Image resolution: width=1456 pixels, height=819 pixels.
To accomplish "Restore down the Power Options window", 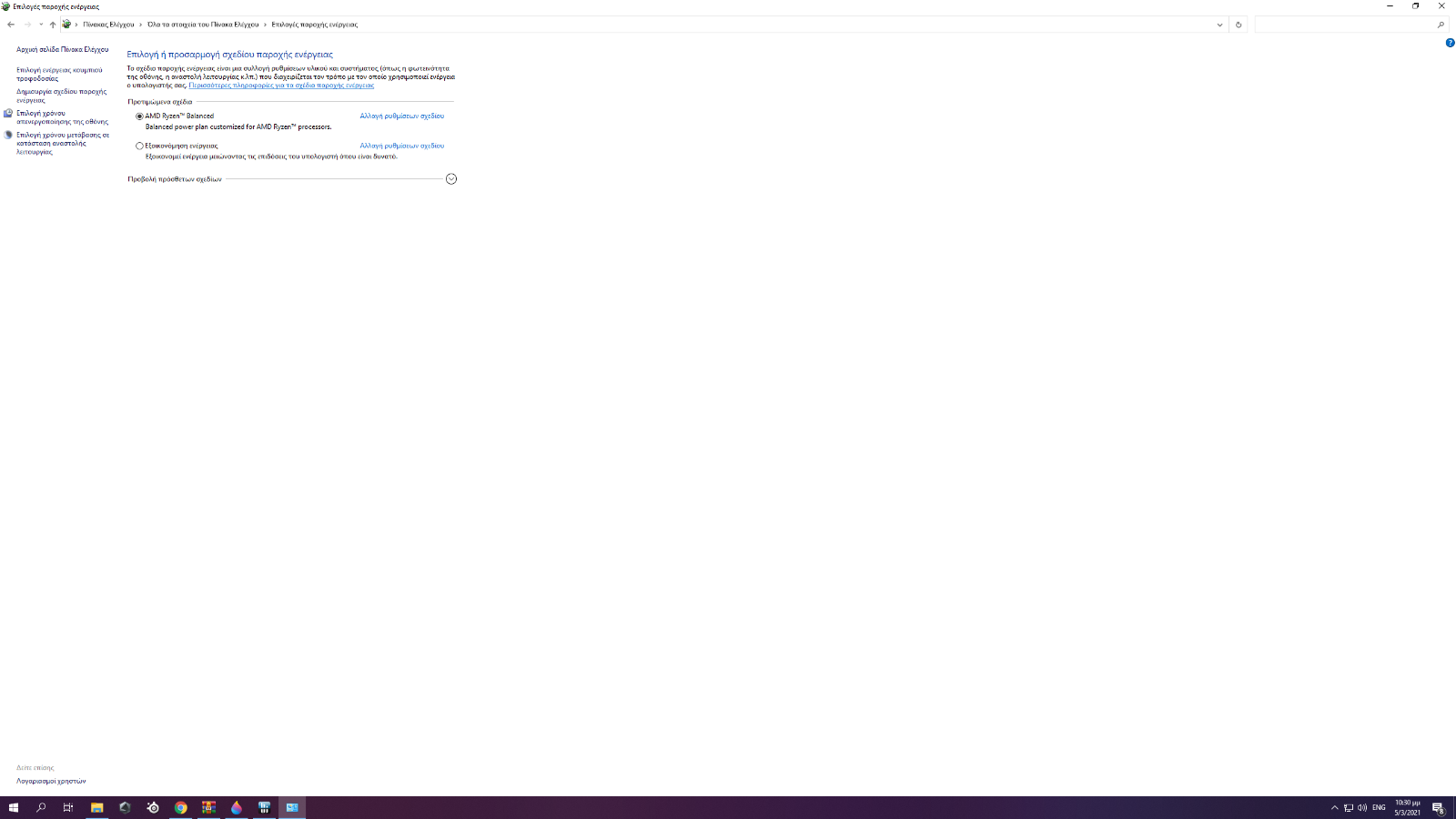I will tap(1415, 6).
